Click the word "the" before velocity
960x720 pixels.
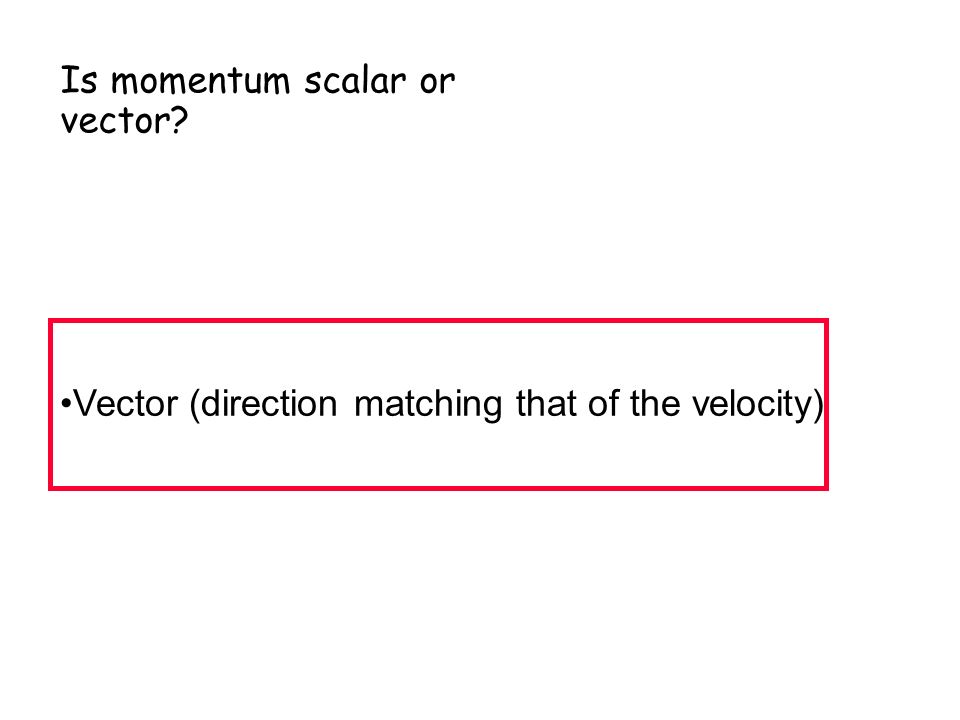pyautogui.click(x=654, y=404)
